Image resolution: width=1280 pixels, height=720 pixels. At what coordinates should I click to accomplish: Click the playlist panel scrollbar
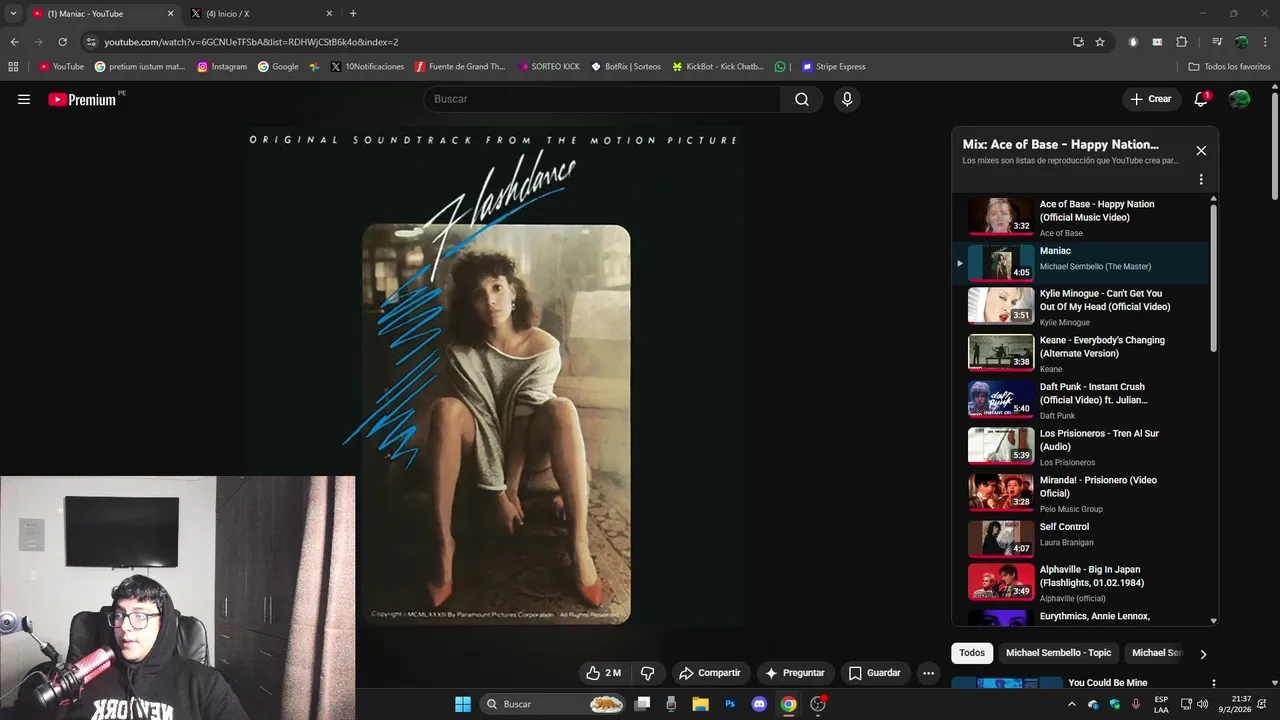click(x=1214, y=280)
